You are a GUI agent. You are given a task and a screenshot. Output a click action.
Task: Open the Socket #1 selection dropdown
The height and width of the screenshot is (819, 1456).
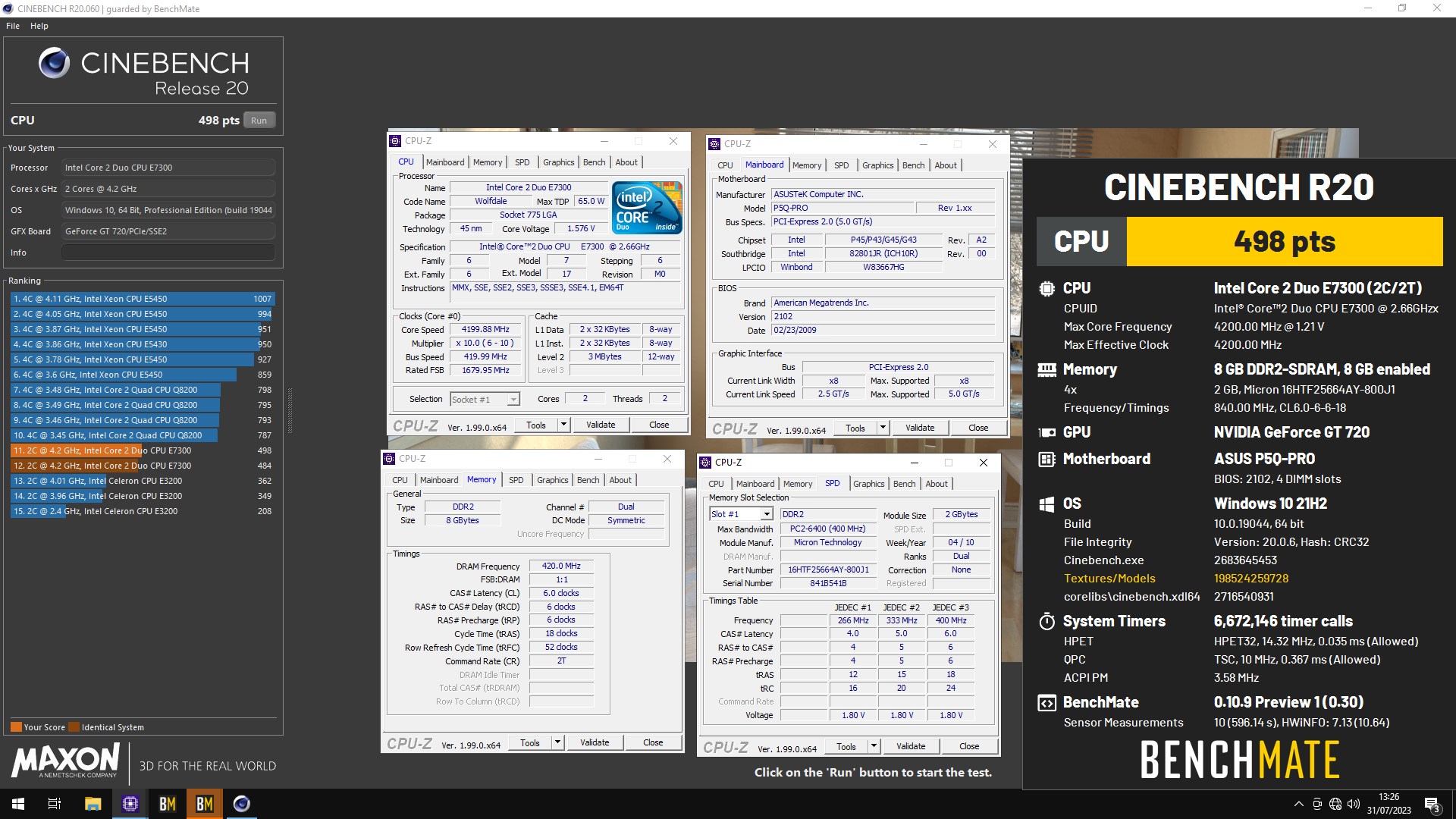tap(513, 400)
